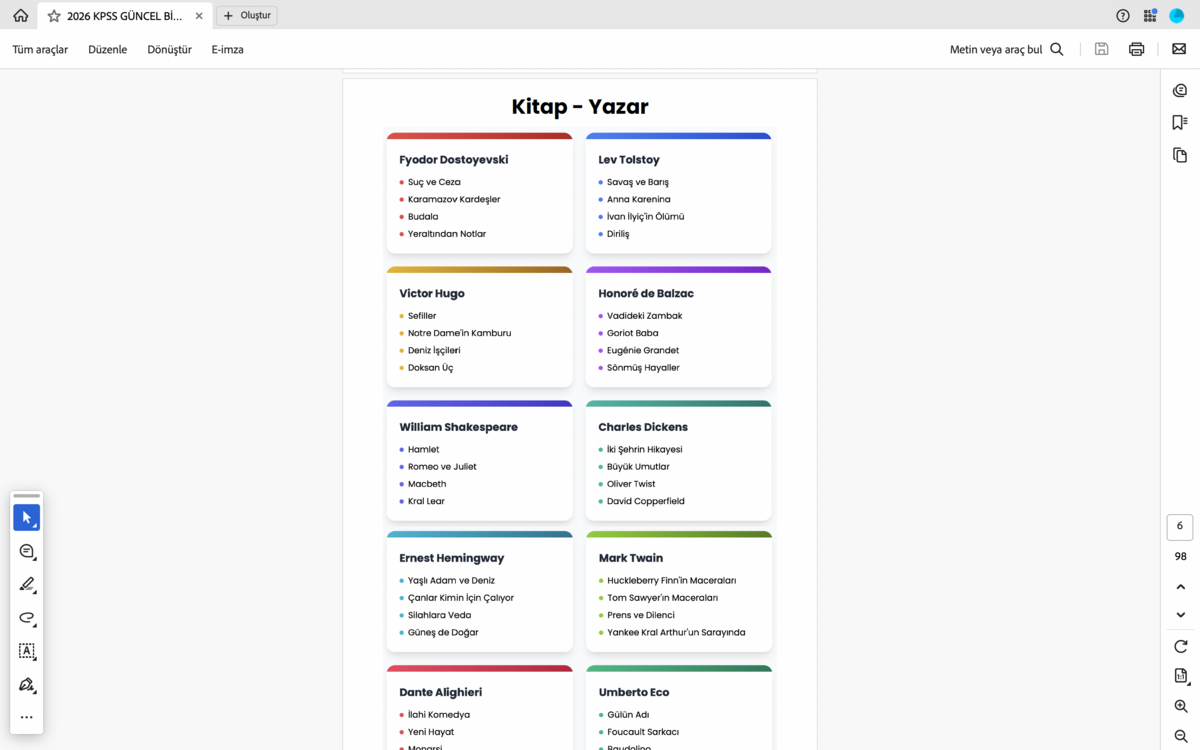Choose the Add text box tool
This screenshot has width=1200, height=750.
pos(27,651)
